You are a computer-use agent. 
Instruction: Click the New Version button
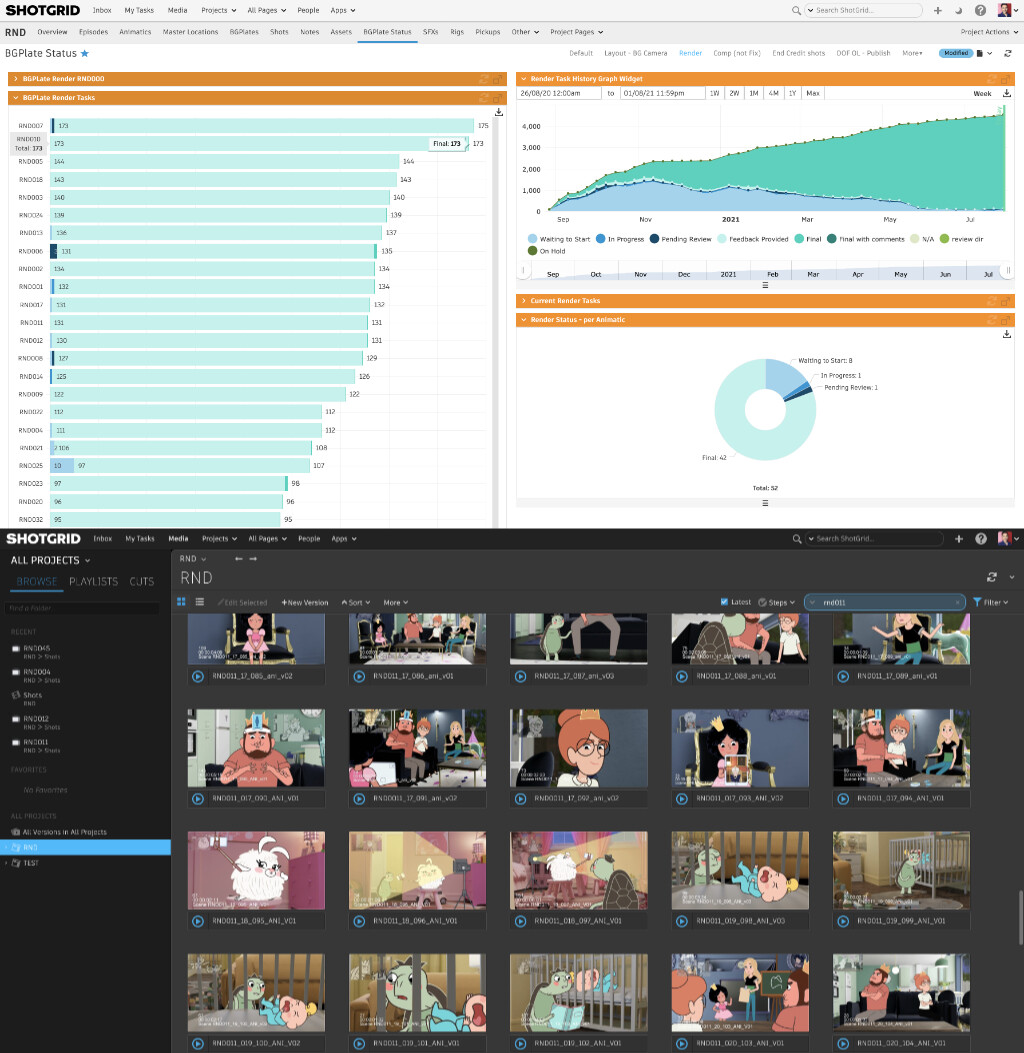coord(304,602)
